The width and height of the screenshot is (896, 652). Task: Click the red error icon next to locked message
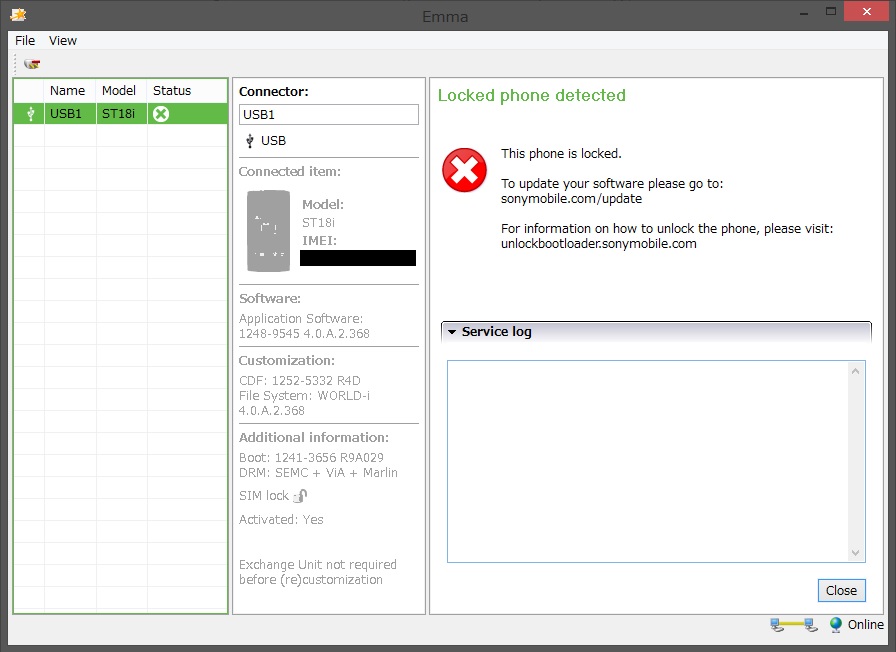click(463, 169)
